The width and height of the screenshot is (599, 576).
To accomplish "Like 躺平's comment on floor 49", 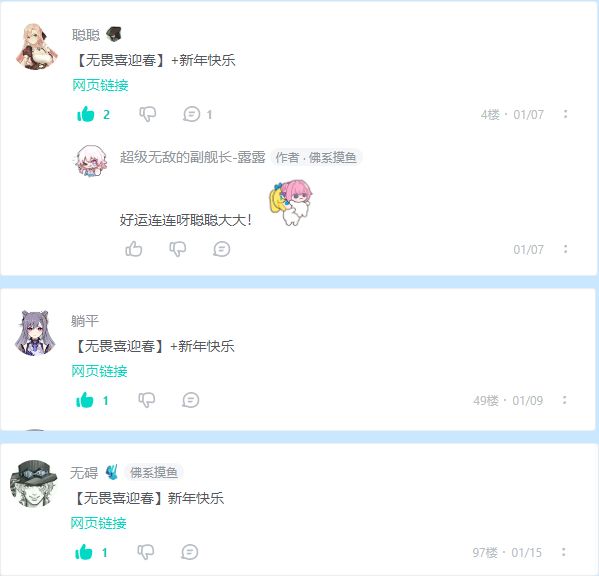I will point(85,400).
